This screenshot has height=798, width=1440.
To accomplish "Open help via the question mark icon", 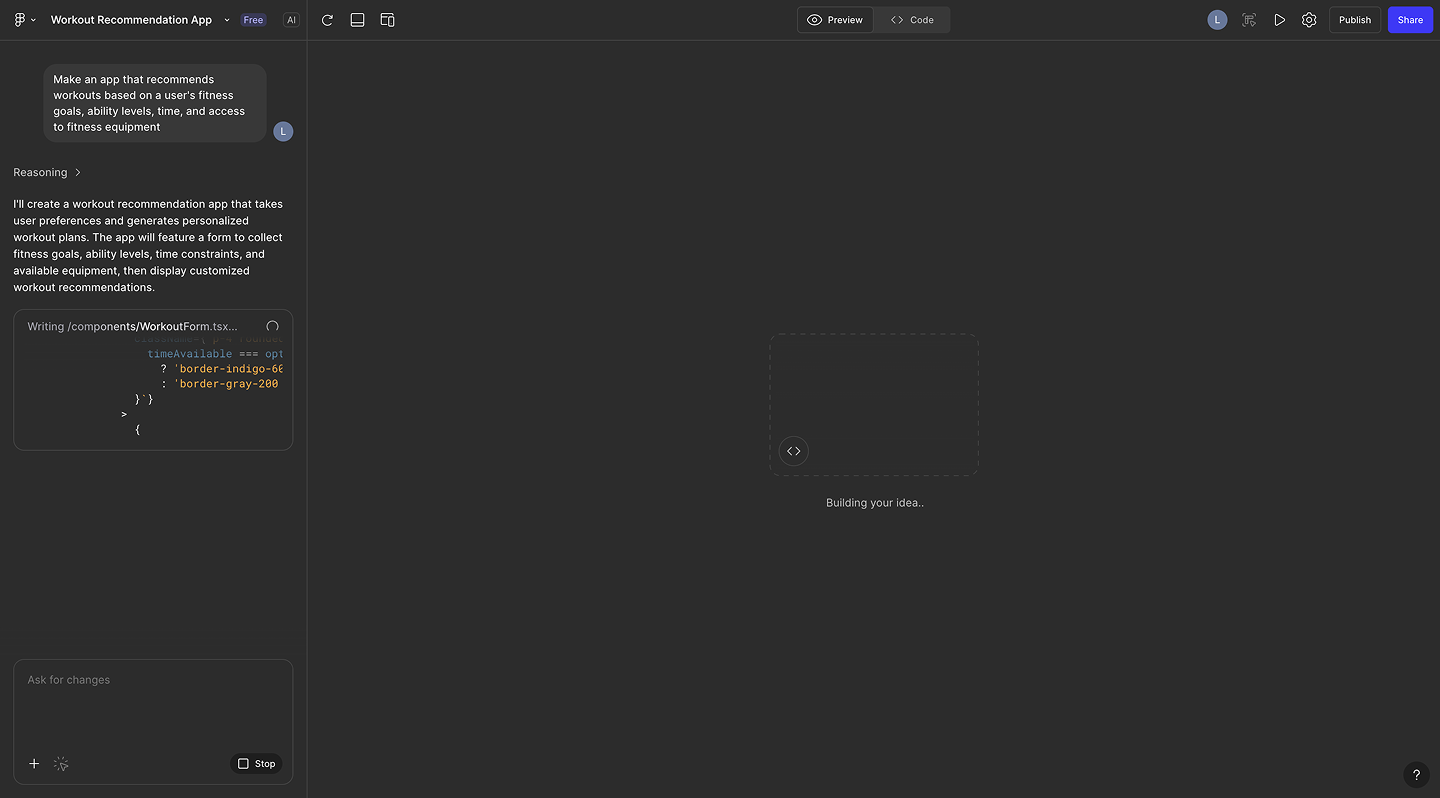I will (x=1415, y=774).
